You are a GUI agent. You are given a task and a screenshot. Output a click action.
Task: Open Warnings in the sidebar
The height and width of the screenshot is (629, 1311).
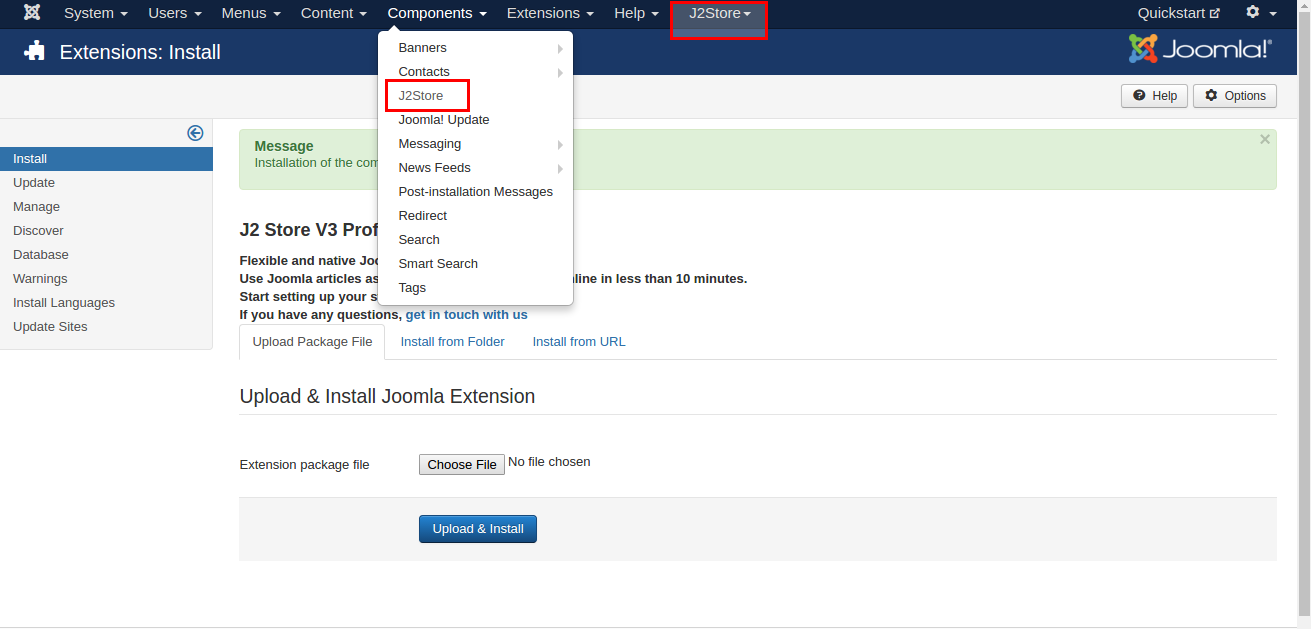106,279
